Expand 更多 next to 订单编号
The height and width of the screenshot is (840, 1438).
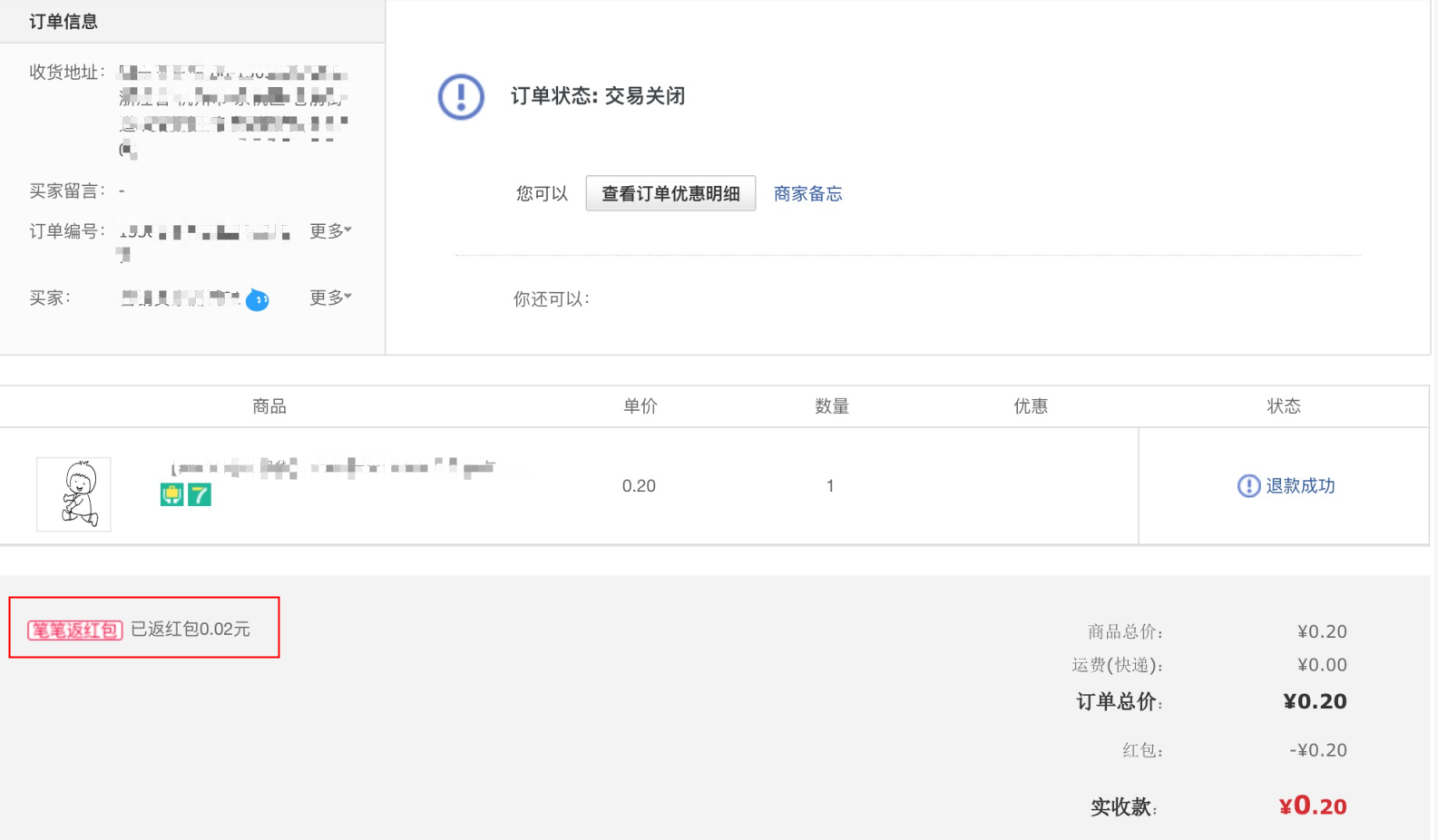pos(330,230)
